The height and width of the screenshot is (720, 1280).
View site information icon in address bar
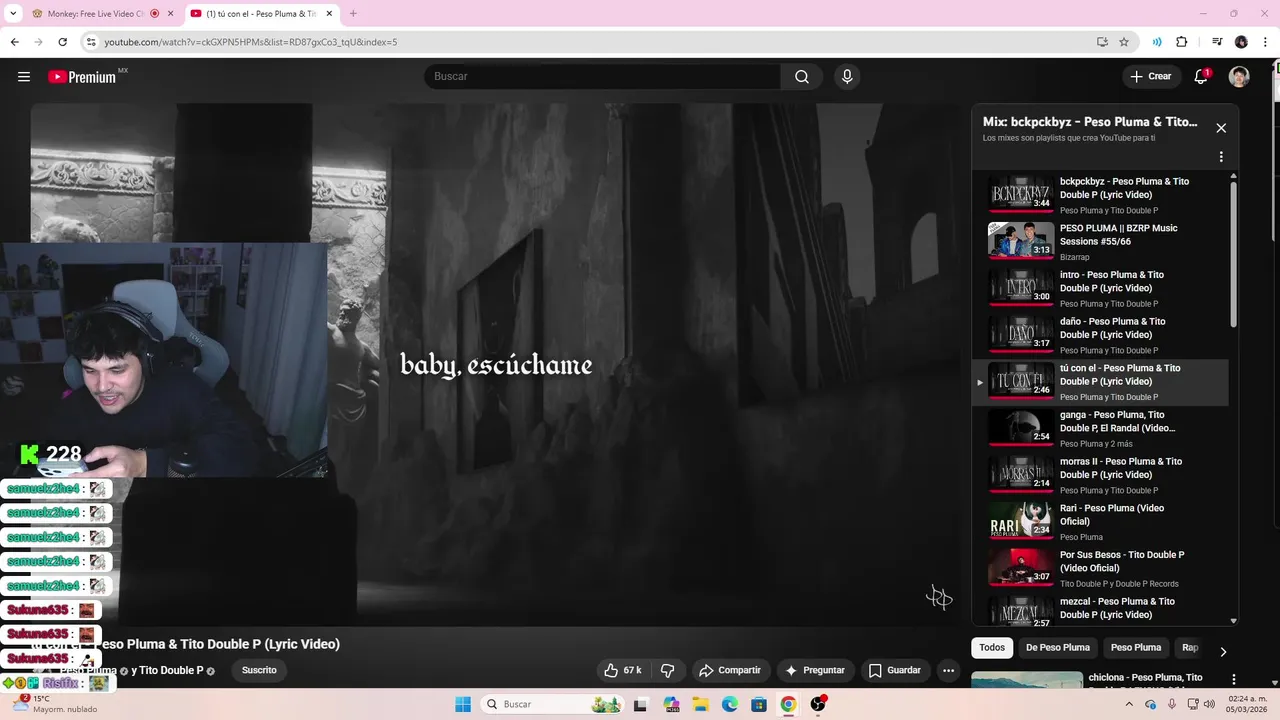[91, 42]
